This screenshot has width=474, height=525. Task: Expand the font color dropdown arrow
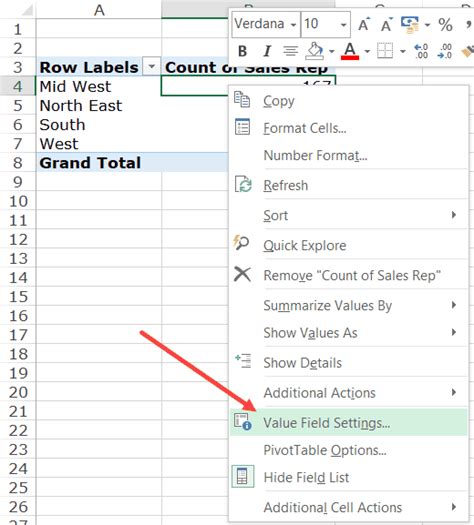tap(367, 51)
